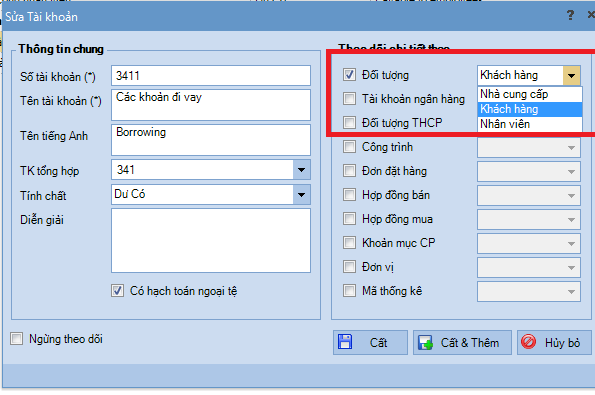This screenshot has height=395, width=595.
Task: Enable the Khoản mục CP checkbox
Action: tap(349, 242)
